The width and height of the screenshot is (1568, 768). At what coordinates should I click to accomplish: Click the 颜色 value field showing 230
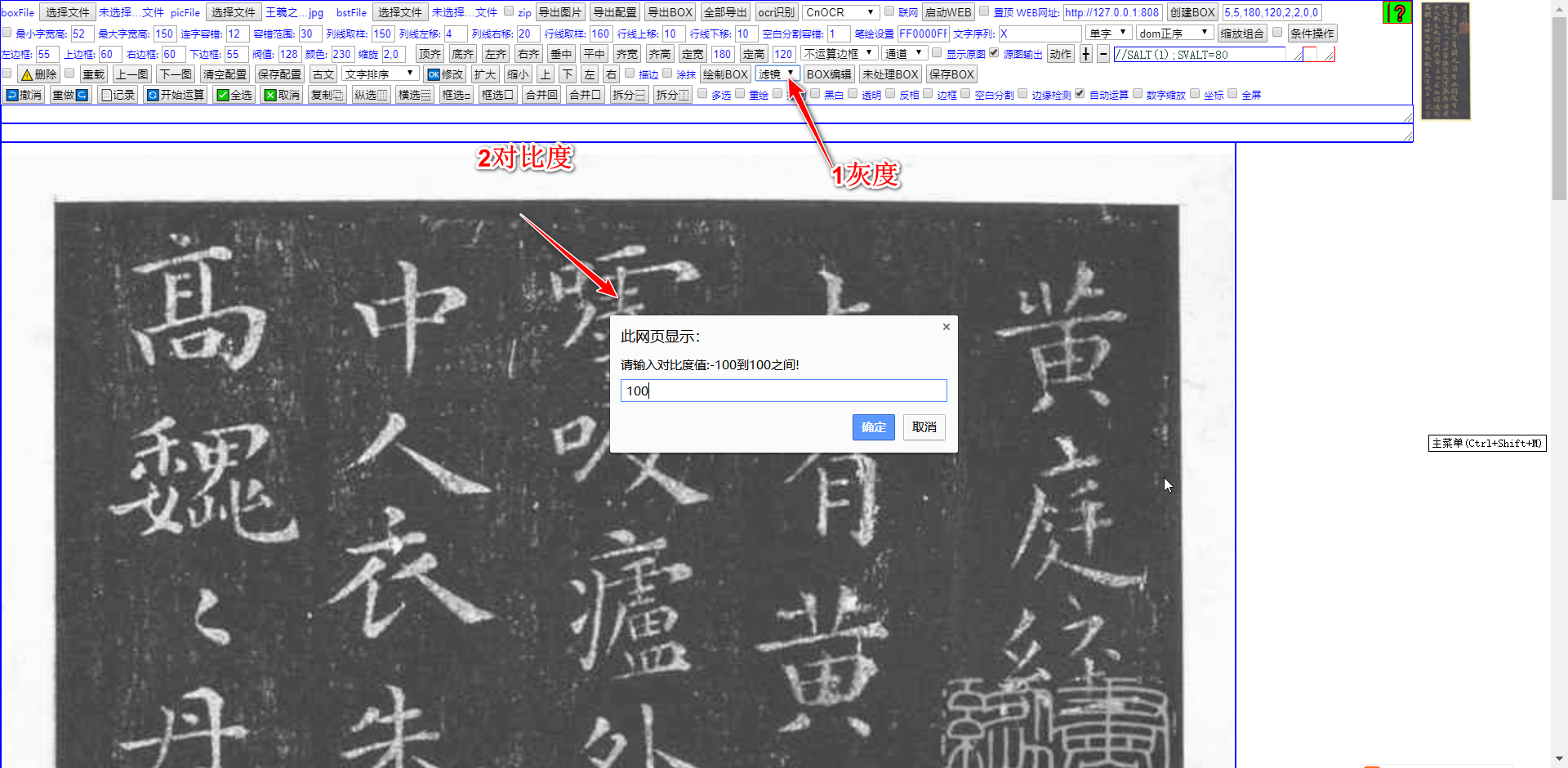pos(341,54)
